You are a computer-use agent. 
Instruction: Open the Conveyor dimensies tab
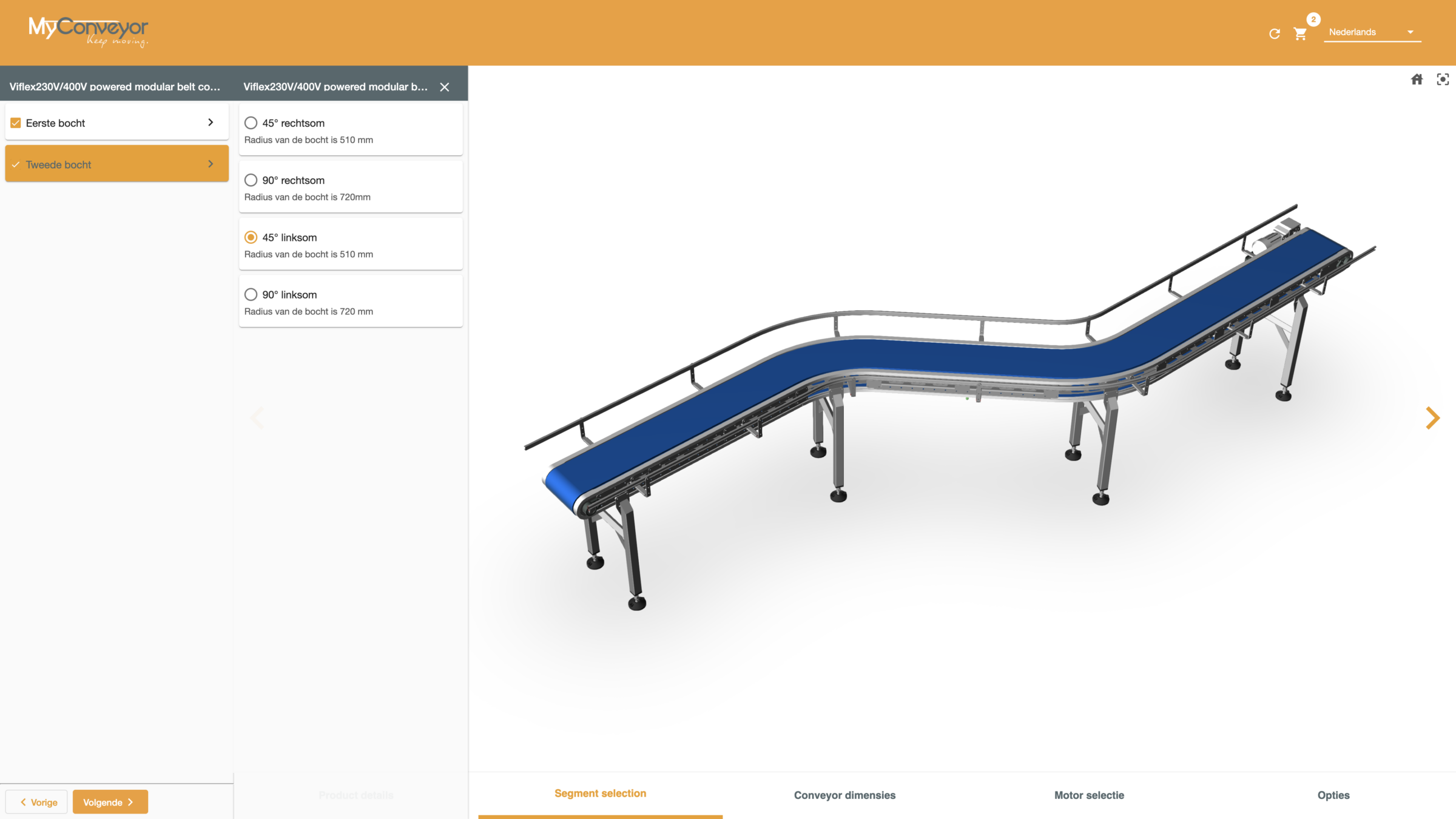(x=844, y=795)
